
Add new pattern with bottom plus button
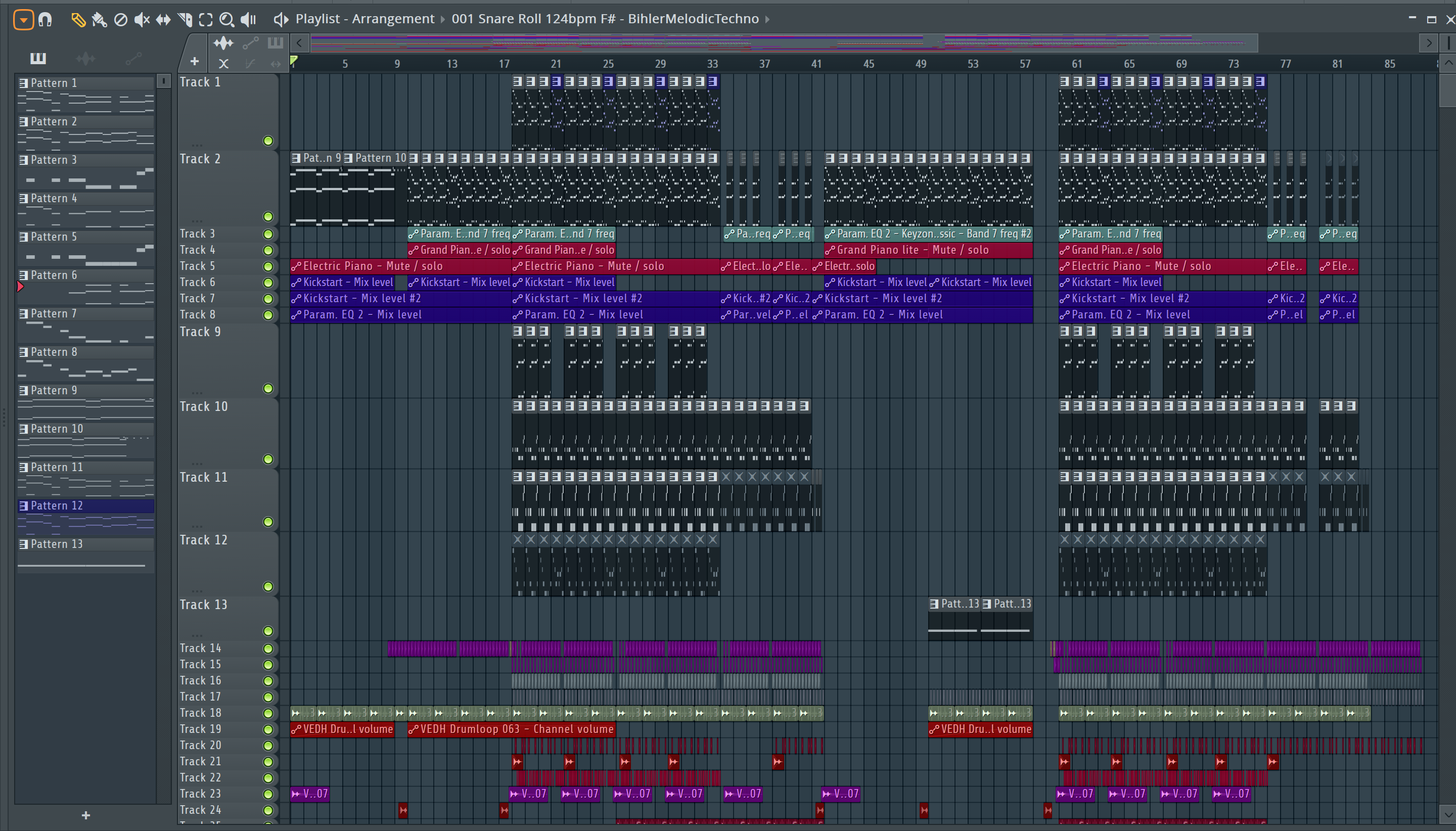85,815
